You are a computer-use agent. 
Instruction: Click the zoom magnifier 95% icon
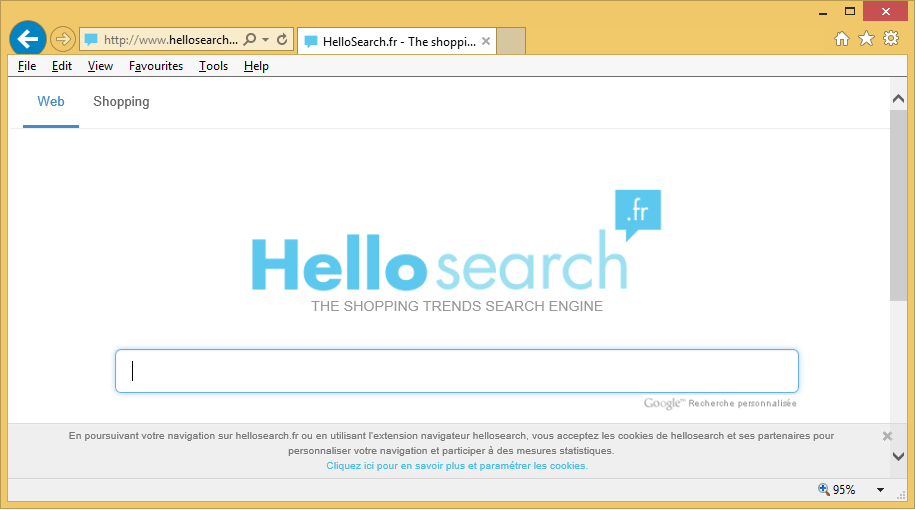pos(823,489)
